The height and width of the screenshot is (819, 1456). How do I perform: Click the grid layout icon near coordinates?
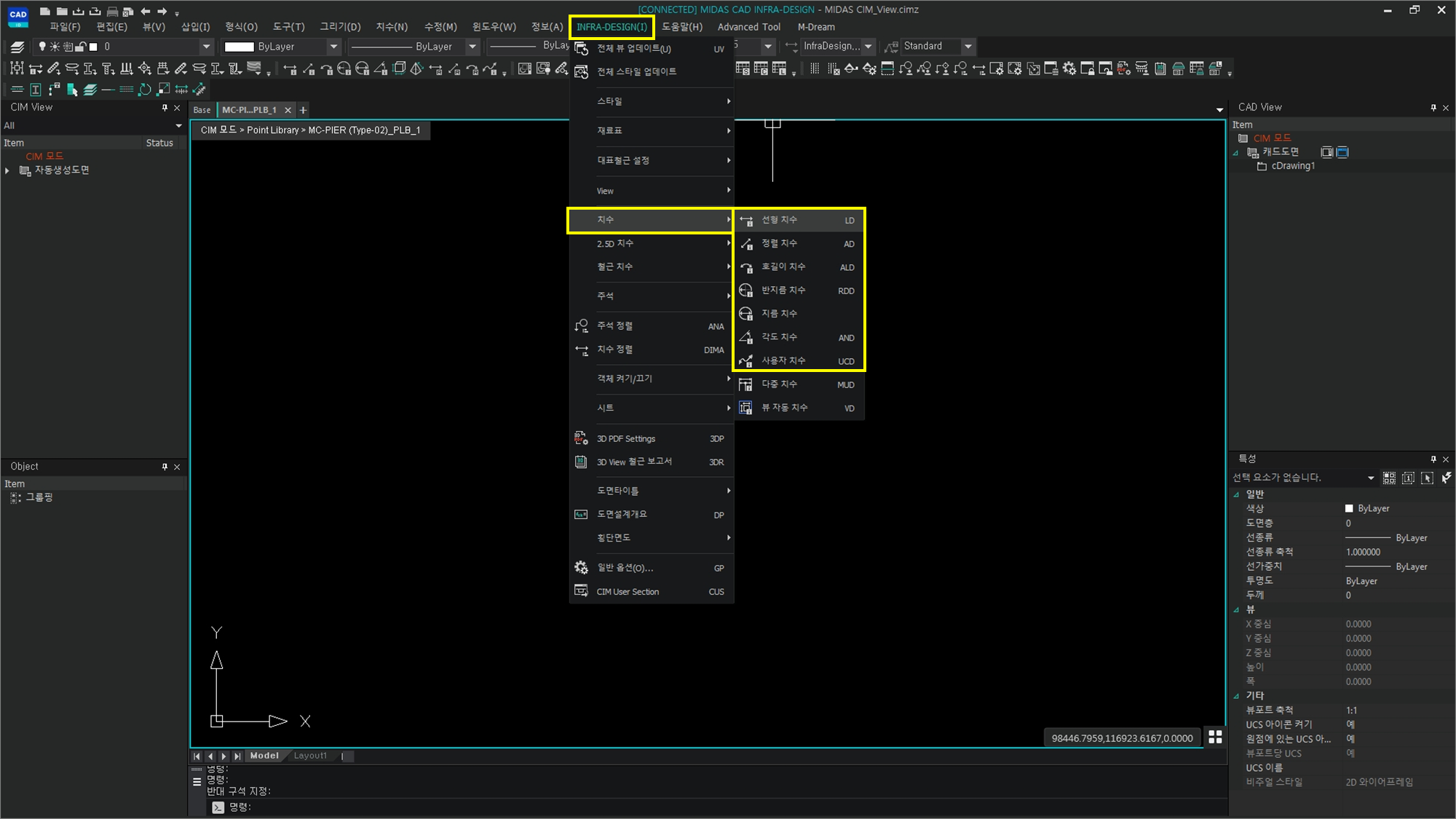pos(1215,737)
